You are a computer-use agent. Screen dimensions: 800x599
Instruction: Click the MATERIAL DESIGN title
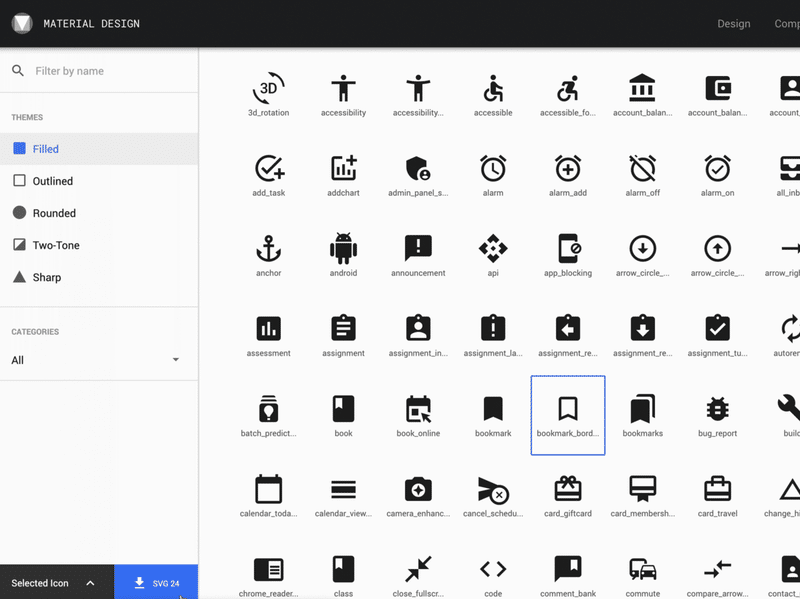tap(91, 23)
